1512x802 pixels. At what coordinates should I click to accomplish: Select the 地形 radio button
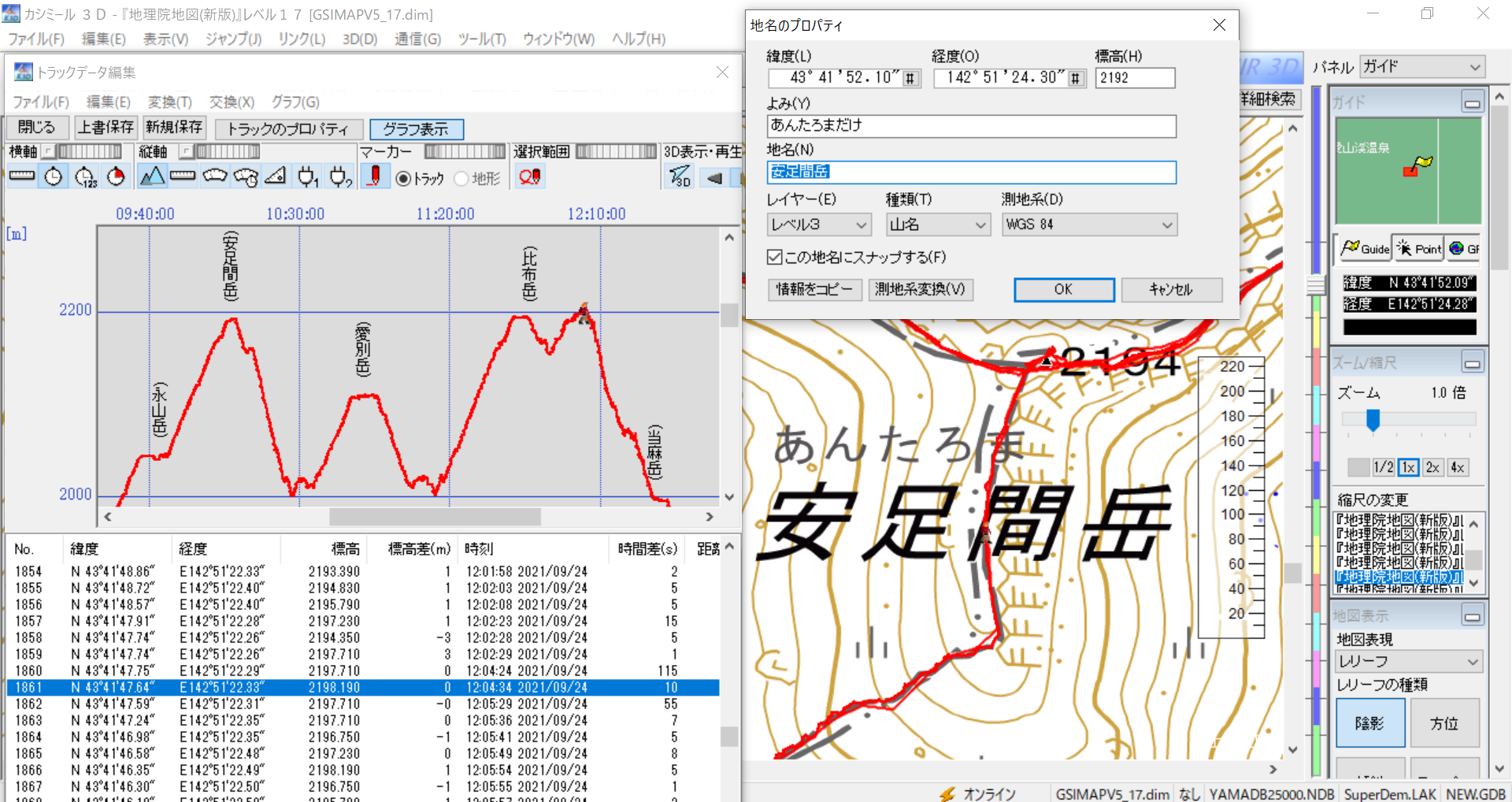pyautogui.click(x=461, y=179)
